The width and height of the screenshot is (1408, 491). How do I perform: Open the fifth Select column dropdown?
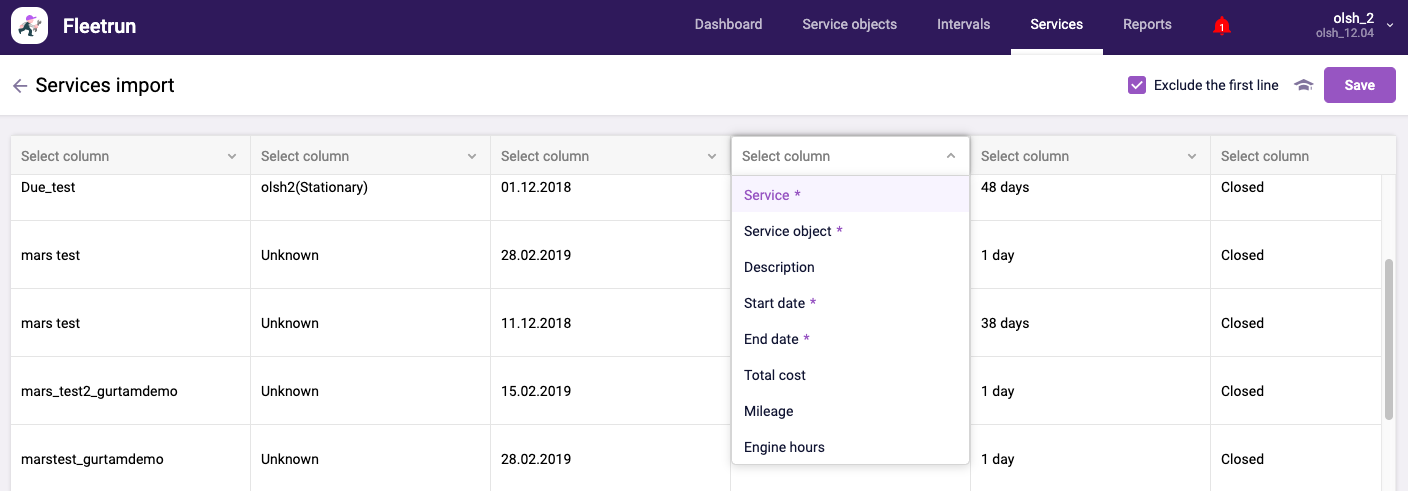pyautogui.click(x=1090, y=156)
